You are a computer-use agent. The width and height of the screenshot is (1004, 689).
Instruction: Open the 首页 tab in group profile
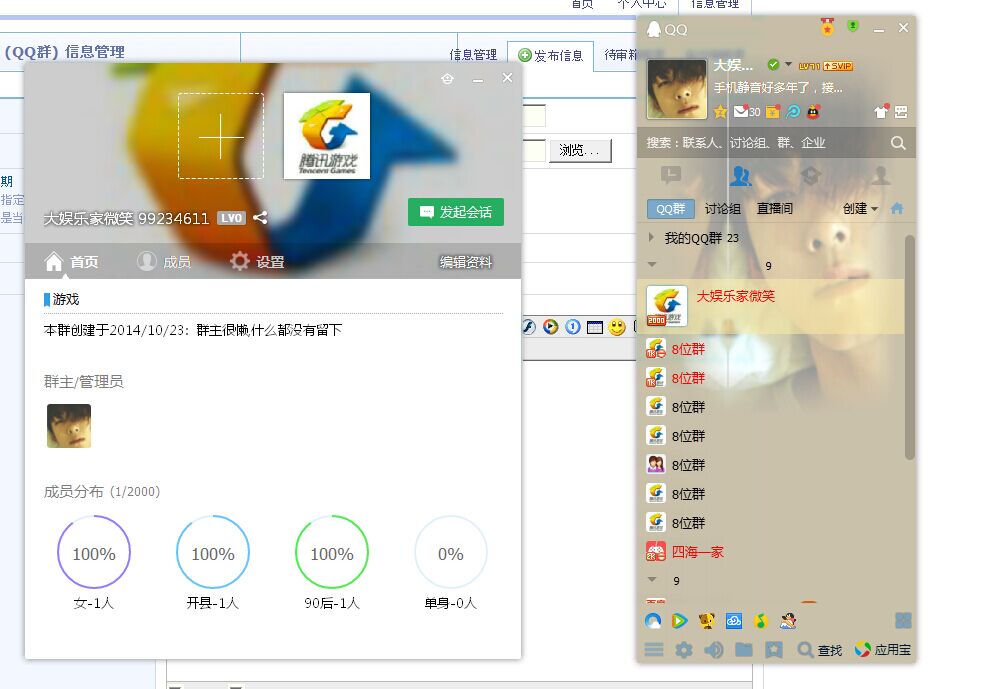click(72, 261)
